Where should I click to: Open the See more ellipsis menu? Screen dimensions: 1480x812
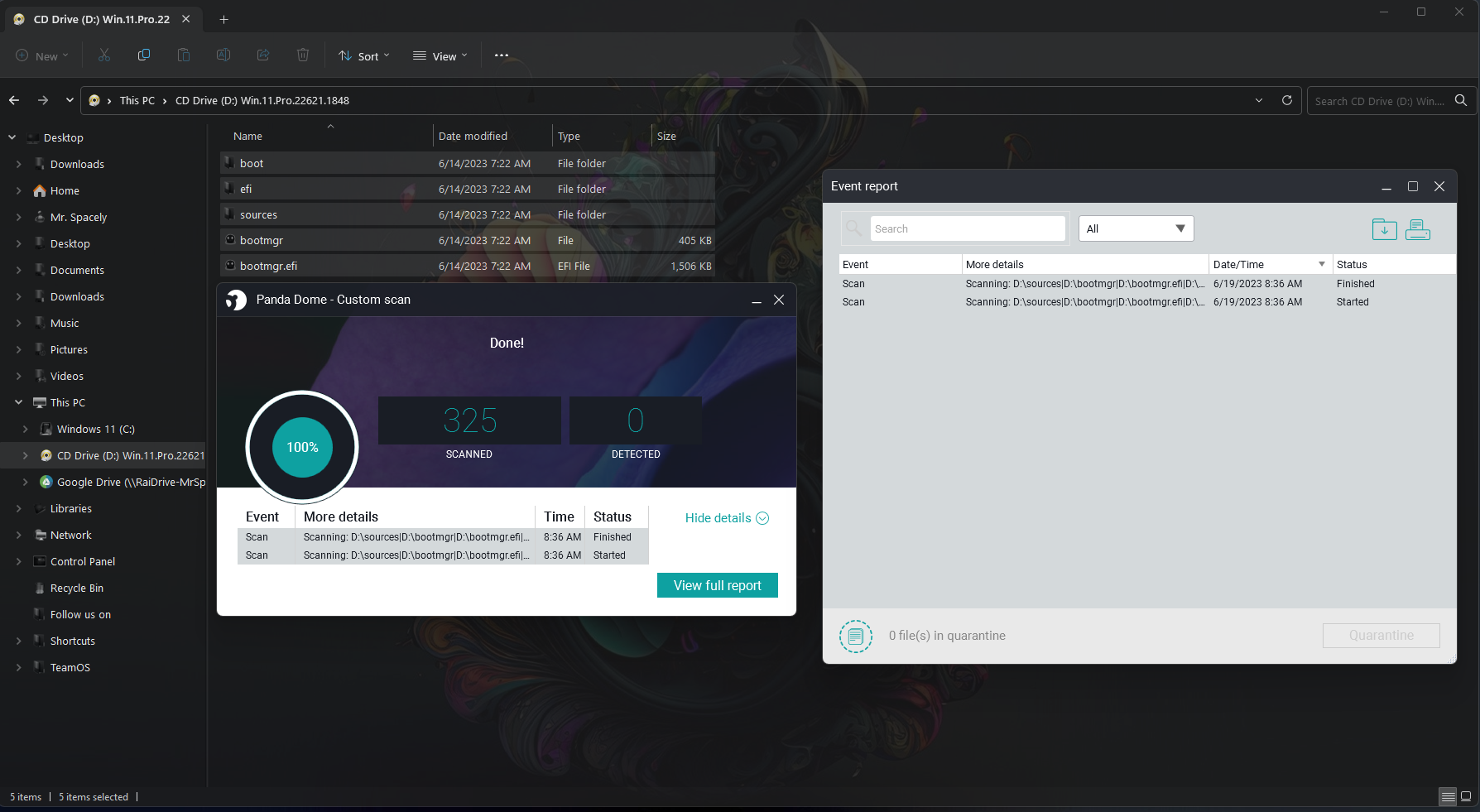click(x=502, y=55)
